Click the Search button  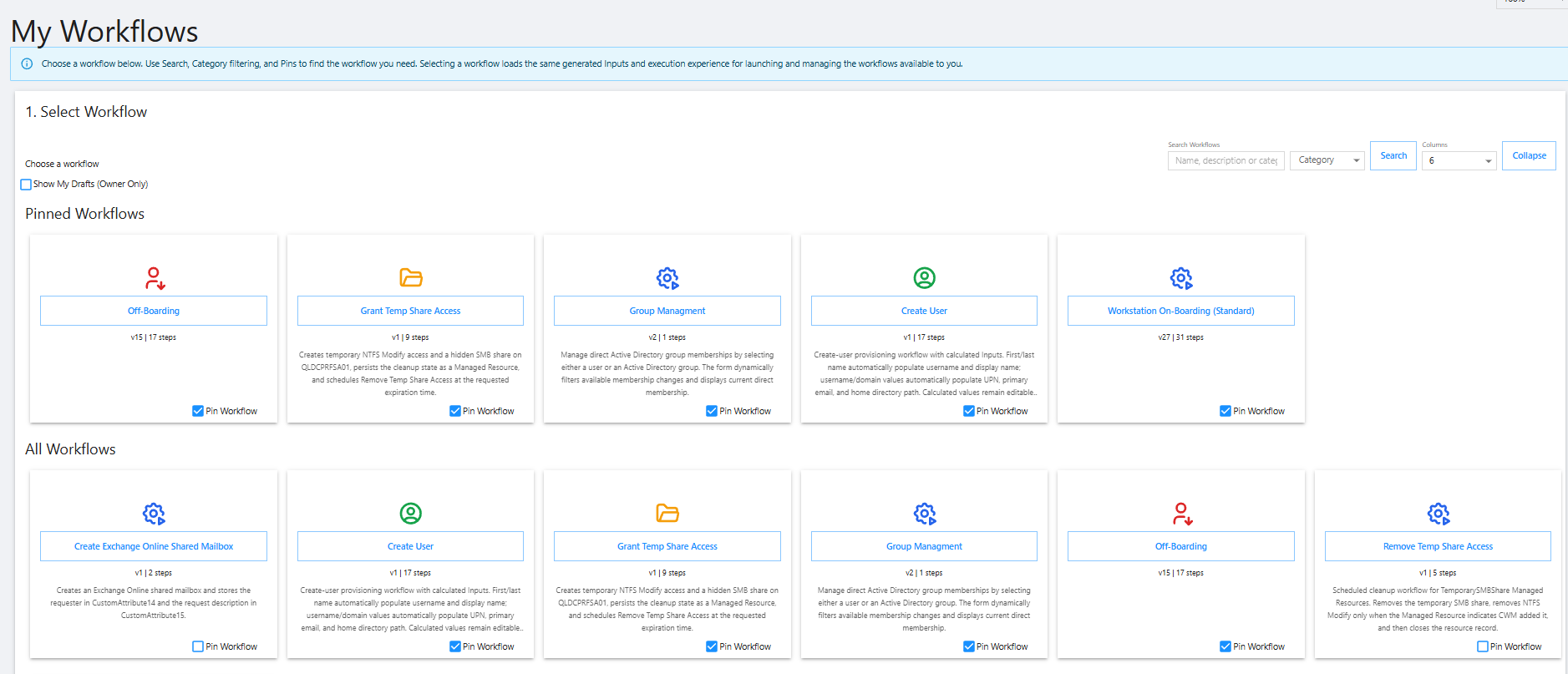(1393, 155)
